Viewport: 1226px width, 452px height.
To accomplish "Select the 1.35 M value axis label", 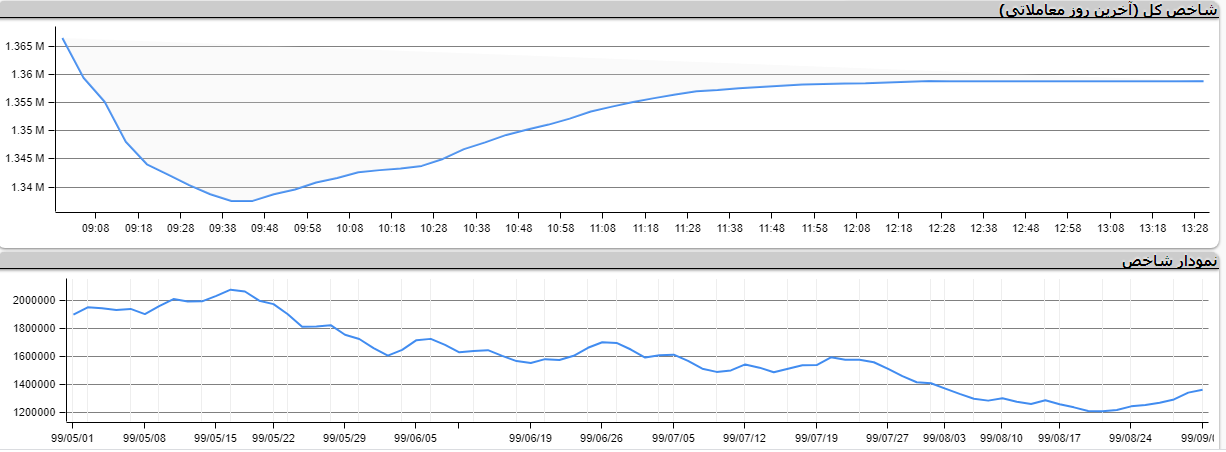I will (26, 131).
